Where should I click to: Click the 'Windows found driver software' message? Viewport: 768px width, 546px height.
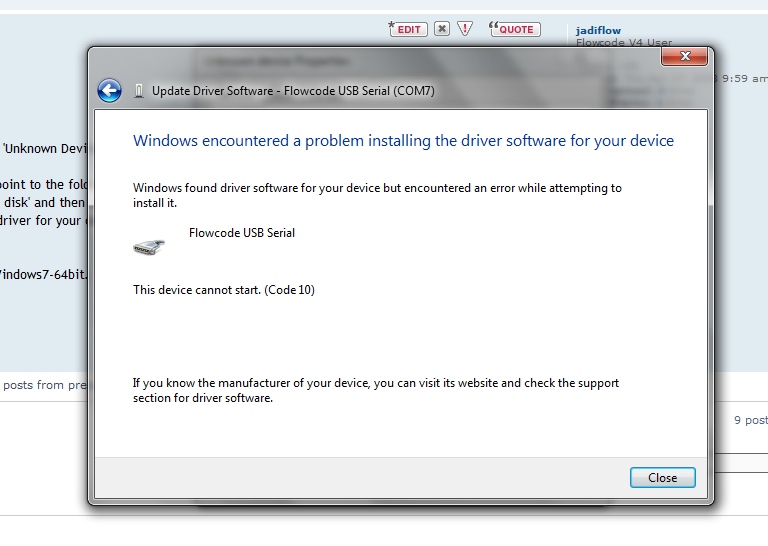(377, 195)
